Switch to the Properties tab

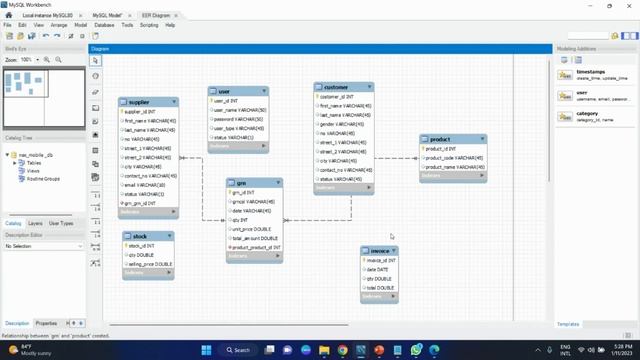46,323
